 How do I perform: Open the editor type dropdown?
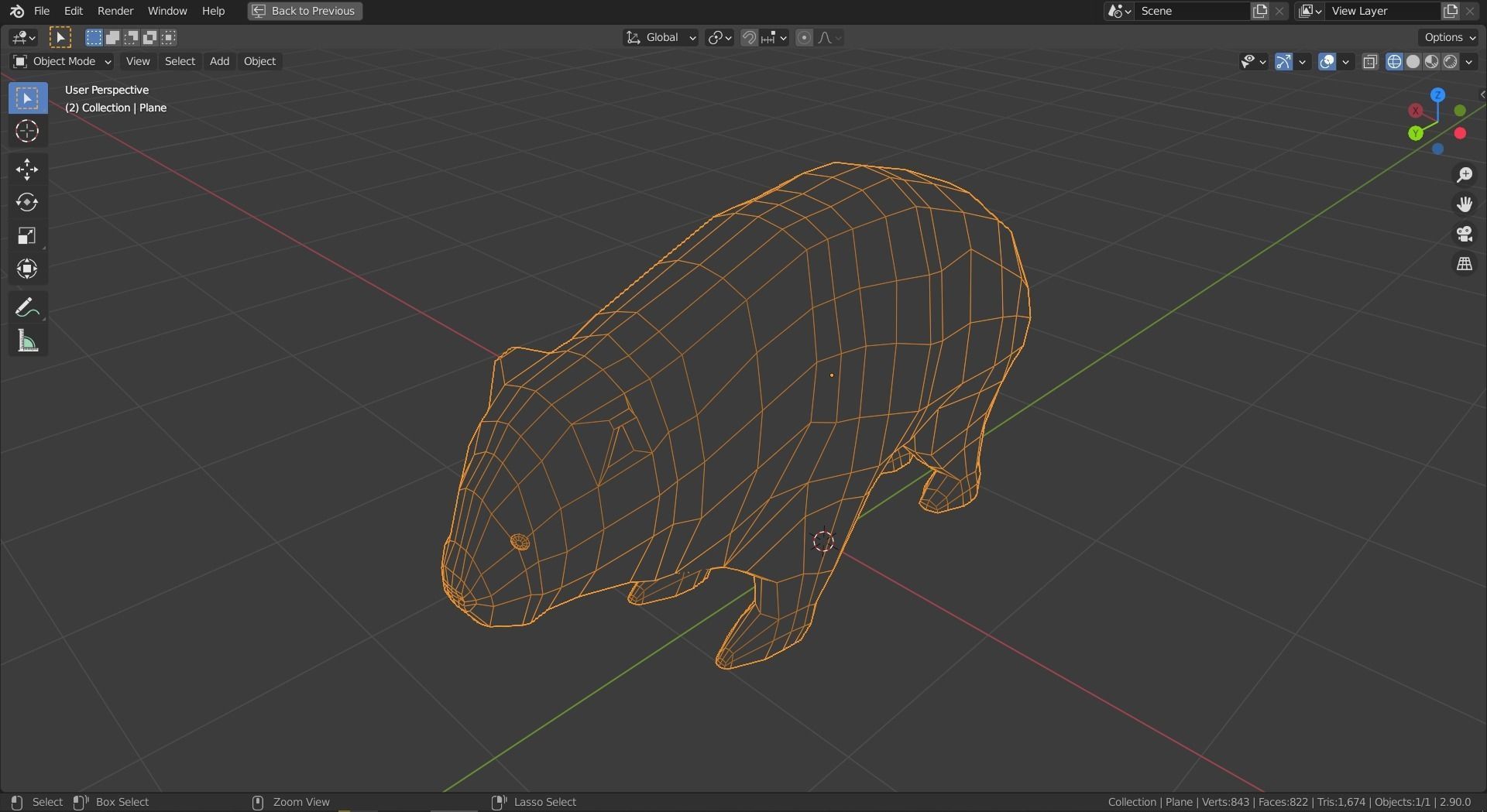[23, 37]
